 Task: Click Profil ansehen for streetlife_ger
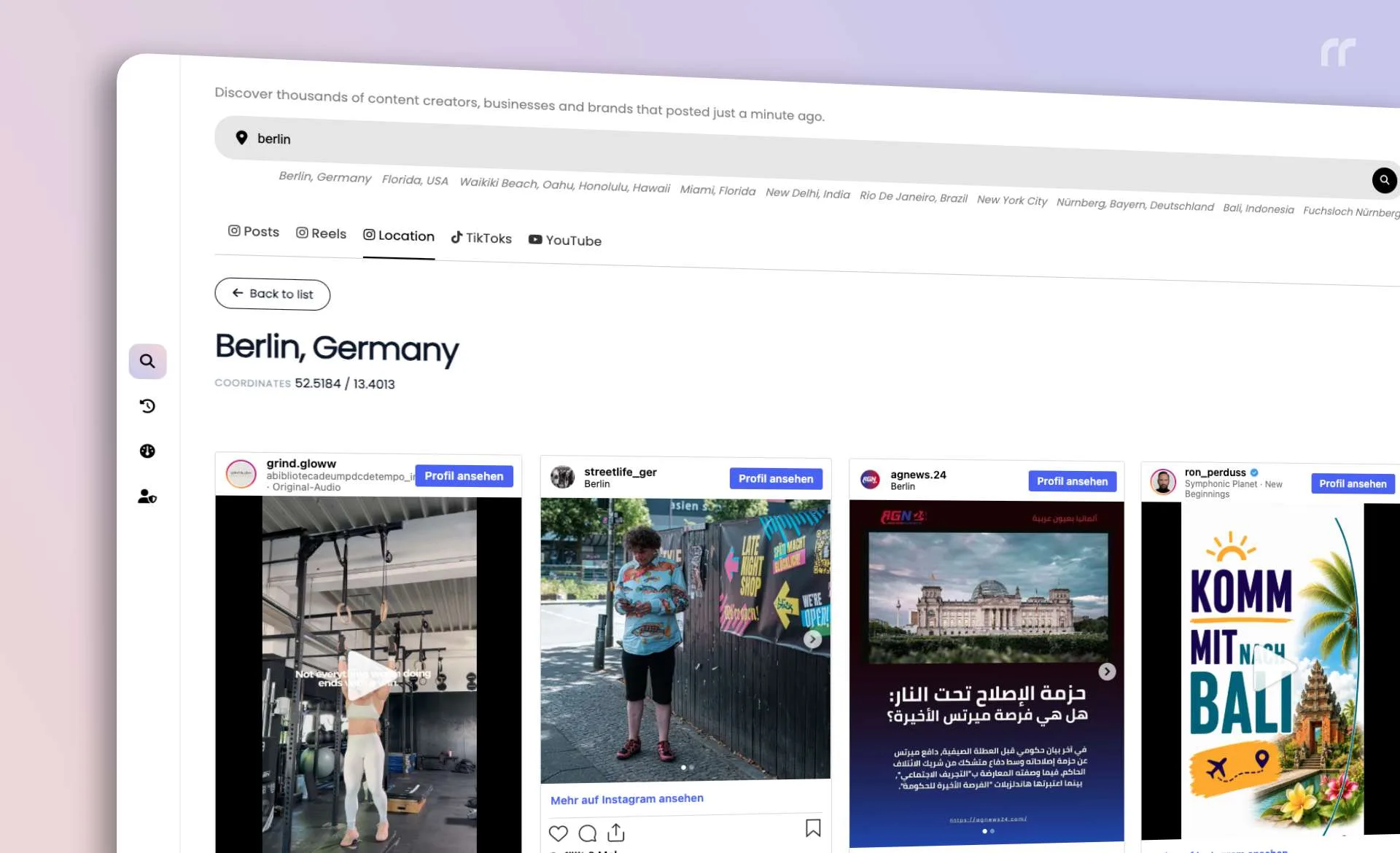[776, 478]
